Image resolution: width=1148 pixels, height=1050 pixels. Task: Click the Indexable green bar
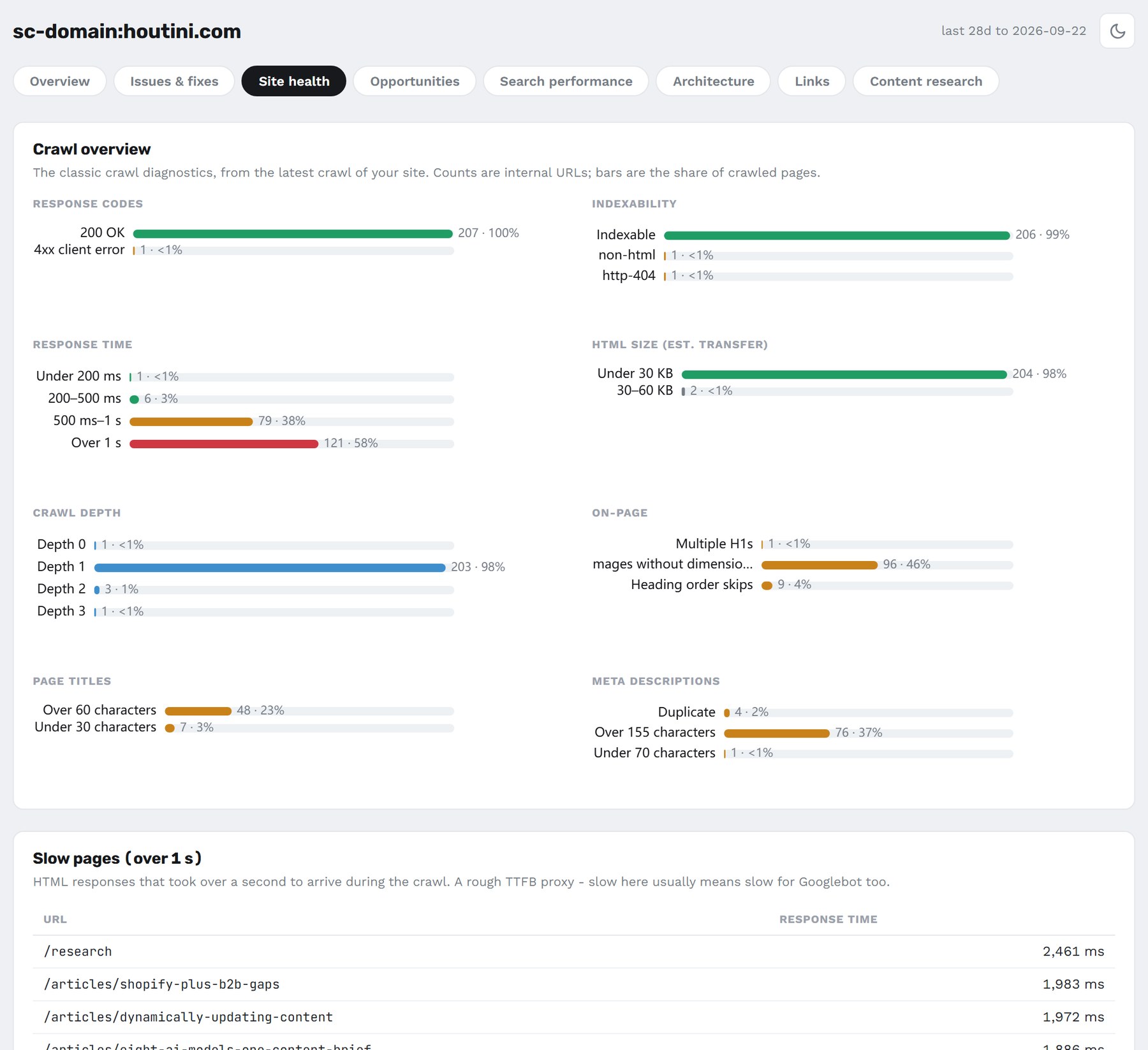tap(837, 236)
